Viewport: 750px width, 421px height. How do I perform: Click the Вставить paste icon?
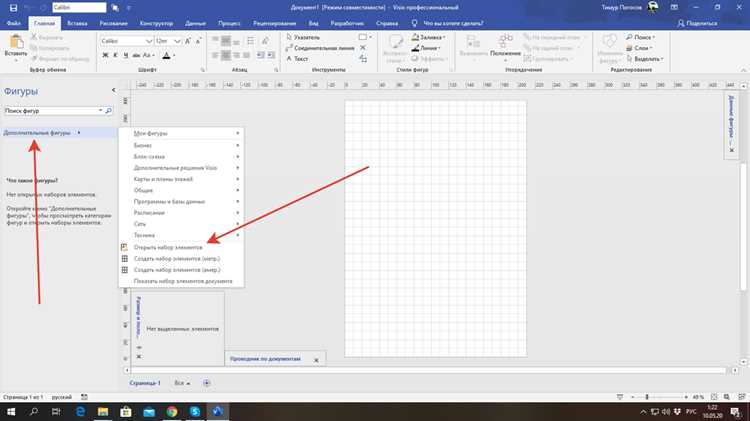pos(16,42)
